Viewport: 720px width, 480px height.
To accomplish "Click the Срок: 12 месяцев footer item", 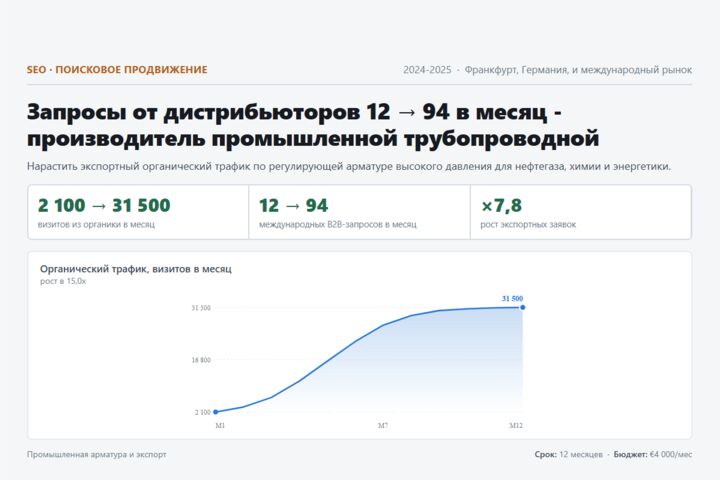I will click(x=568, y=454).
